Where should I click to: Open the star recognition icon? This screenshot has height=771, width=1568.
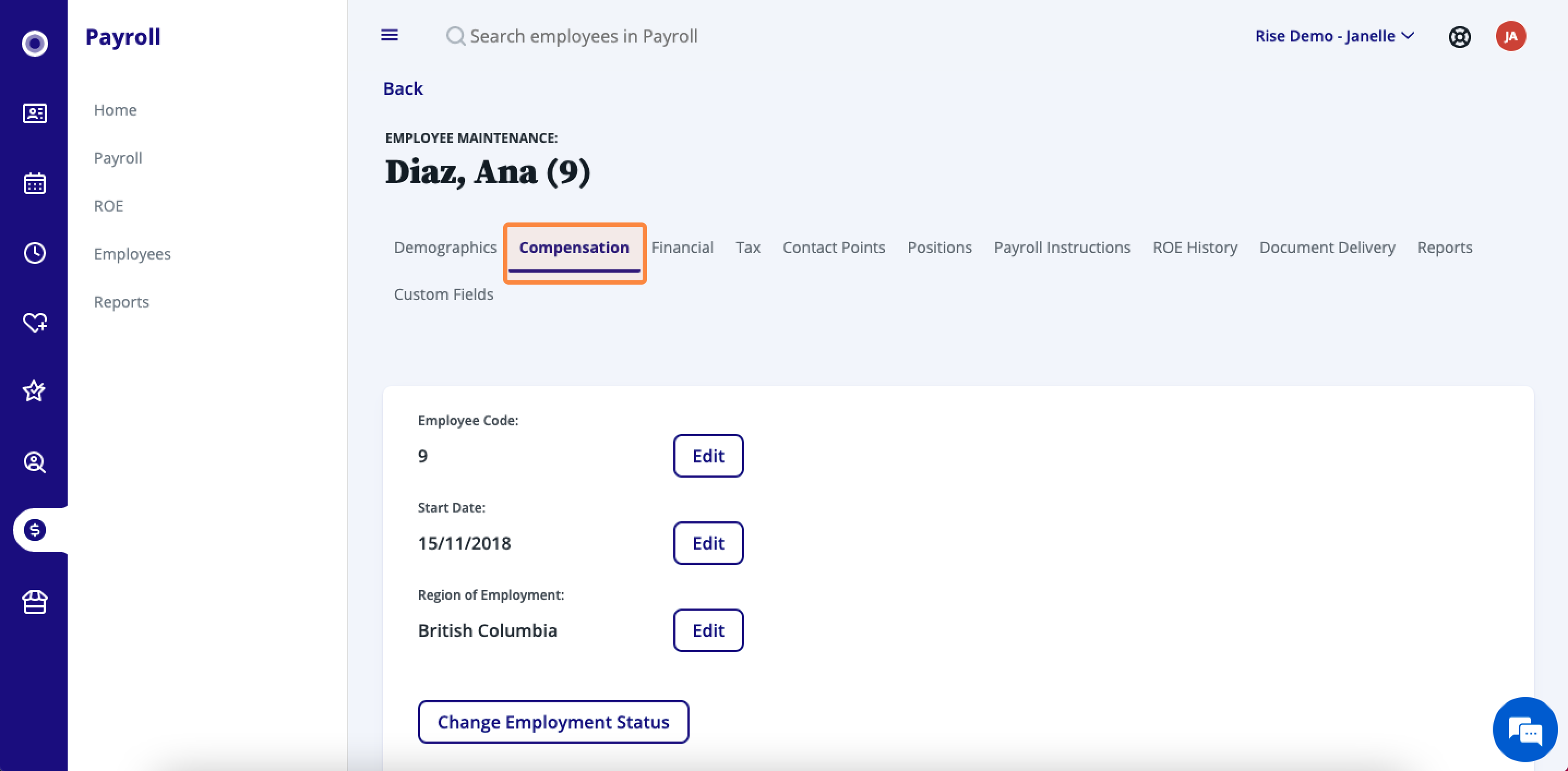[x=34, y=390]
